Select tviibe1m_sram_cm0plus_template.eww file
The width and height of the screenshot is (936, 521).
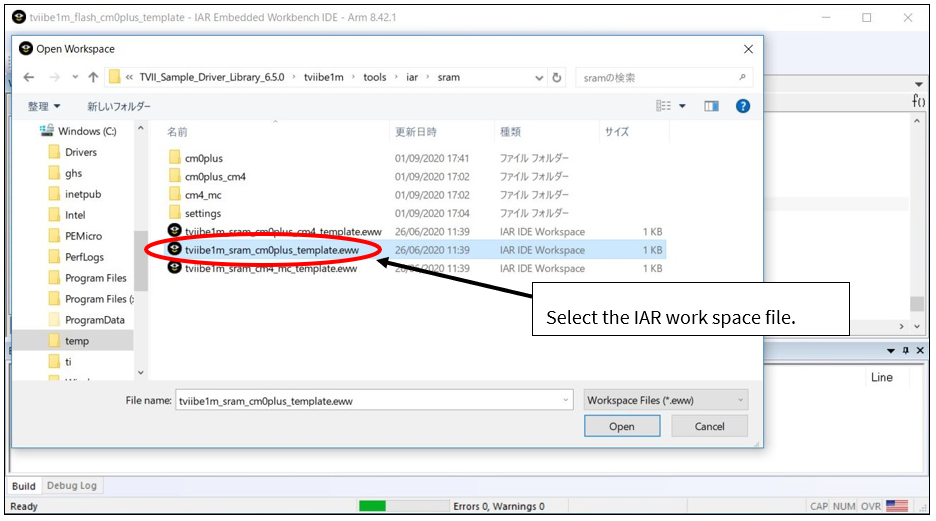(272, 250)
